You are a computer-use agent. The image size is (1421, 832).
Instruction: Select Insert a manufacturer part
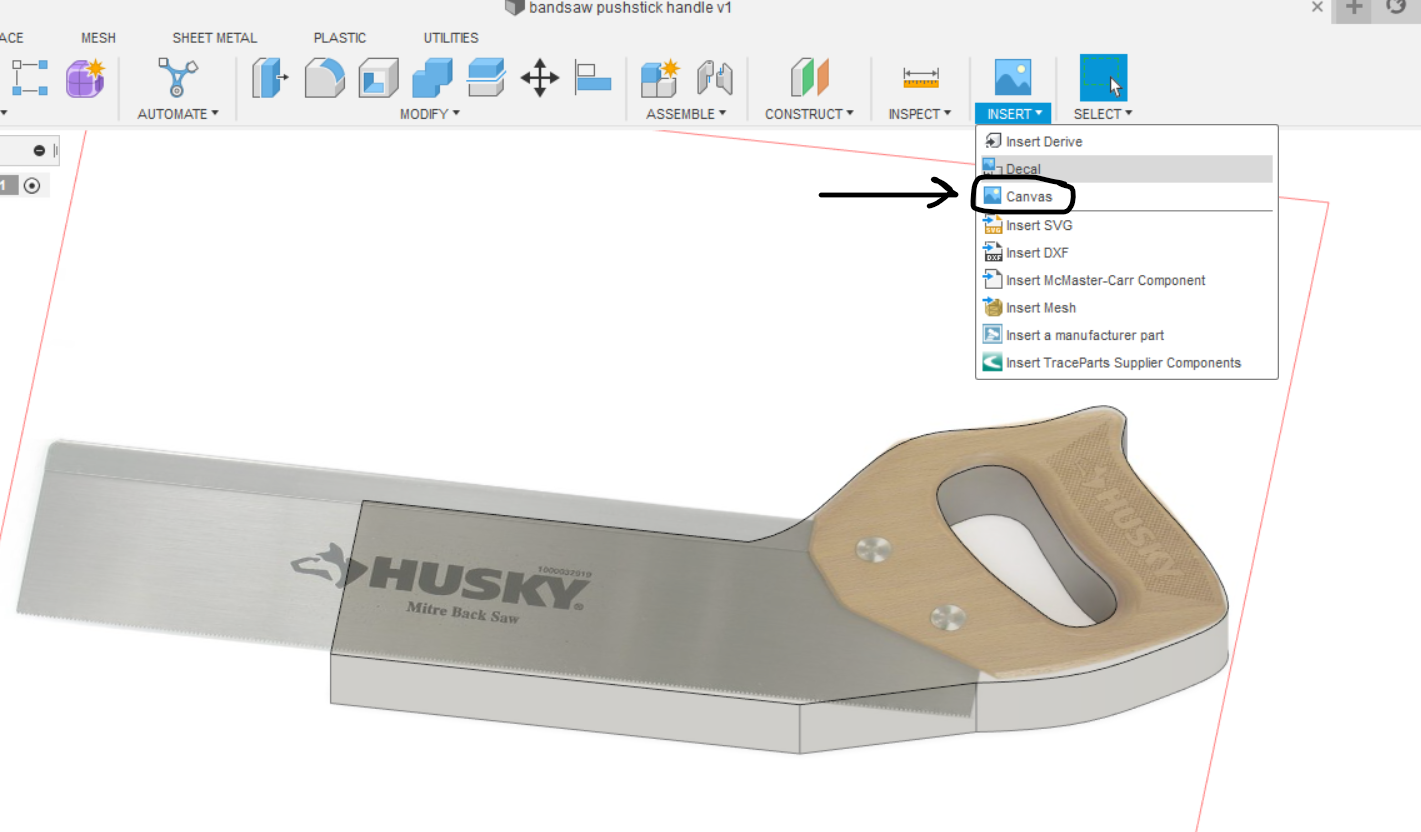[x=1127, y=335]
